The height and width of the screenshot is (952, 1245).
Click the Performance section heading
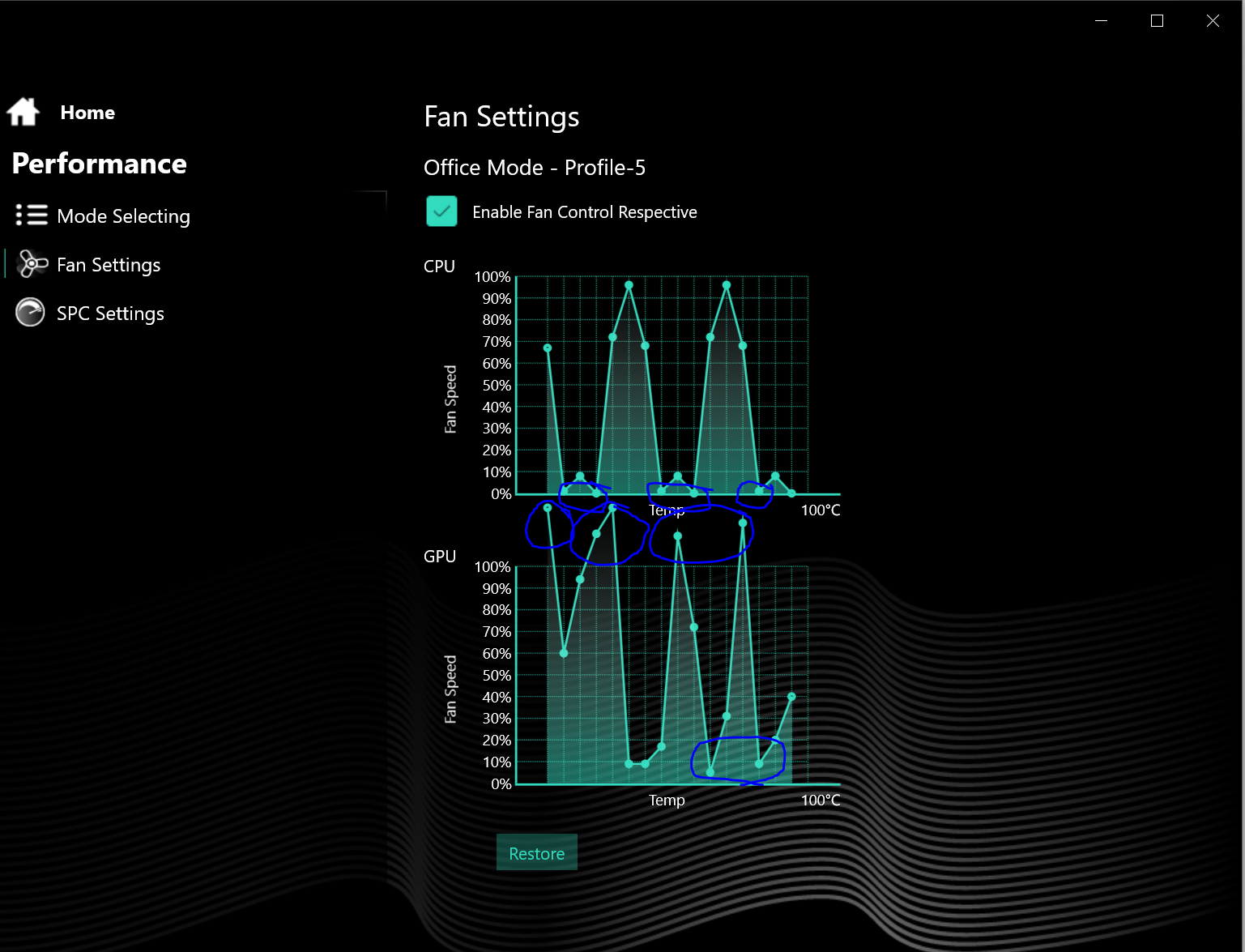(x=99, y=164)
